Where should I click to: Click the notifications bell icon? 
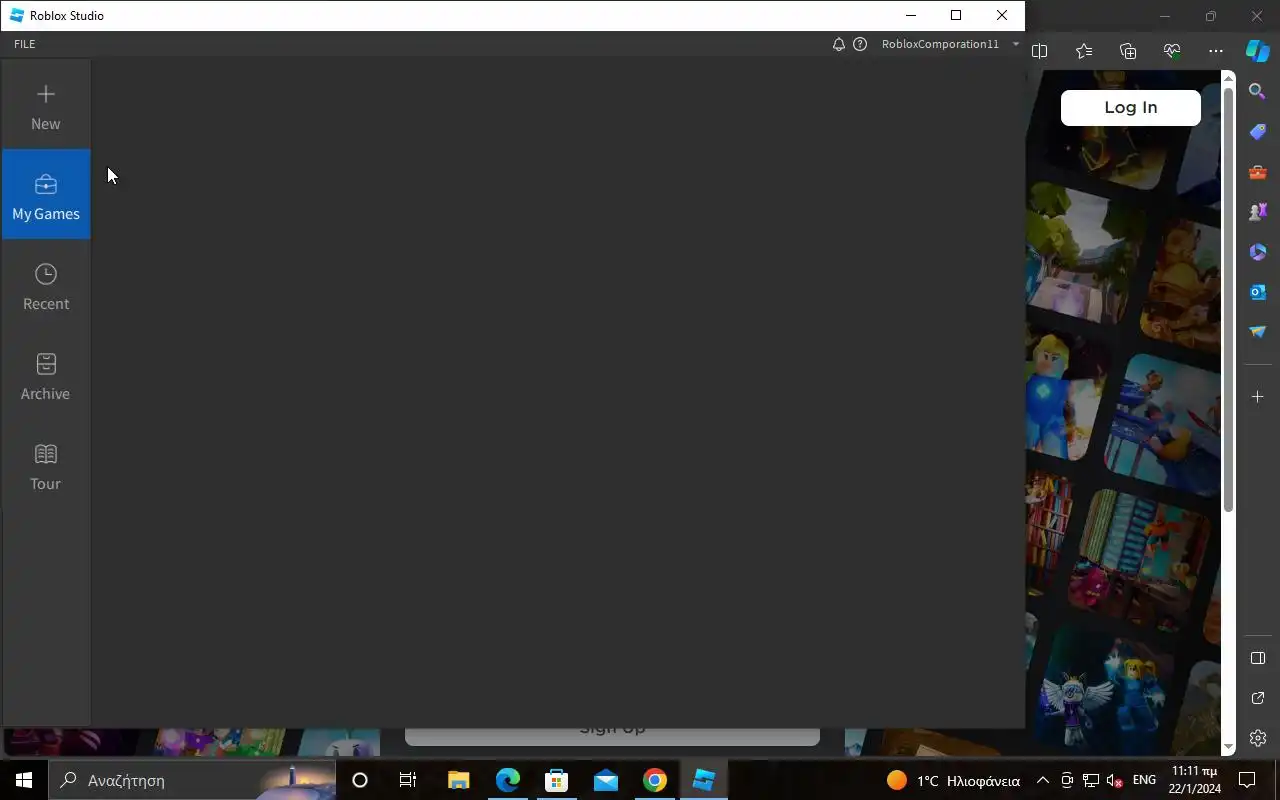pos(839,44)
